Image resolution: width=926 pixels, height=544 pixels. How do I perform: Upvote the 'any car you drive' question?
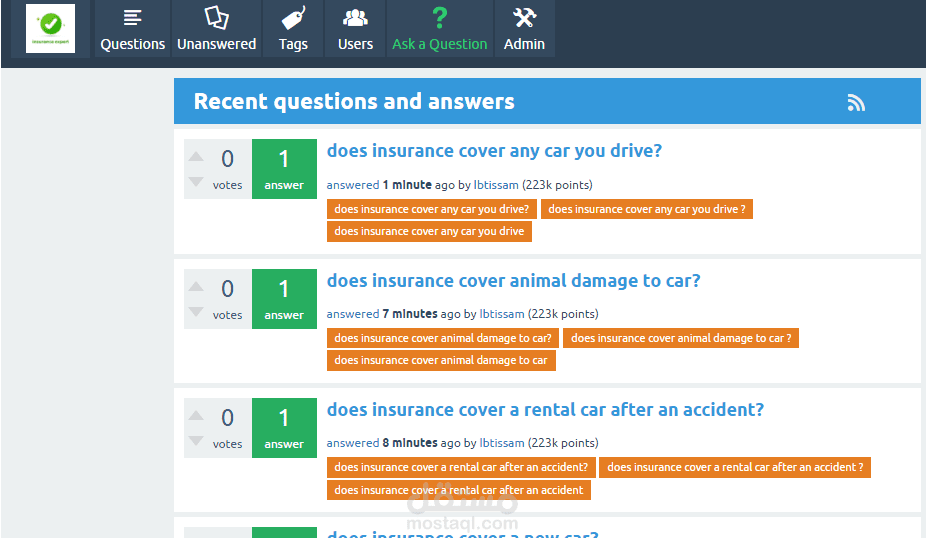[196, 157]
